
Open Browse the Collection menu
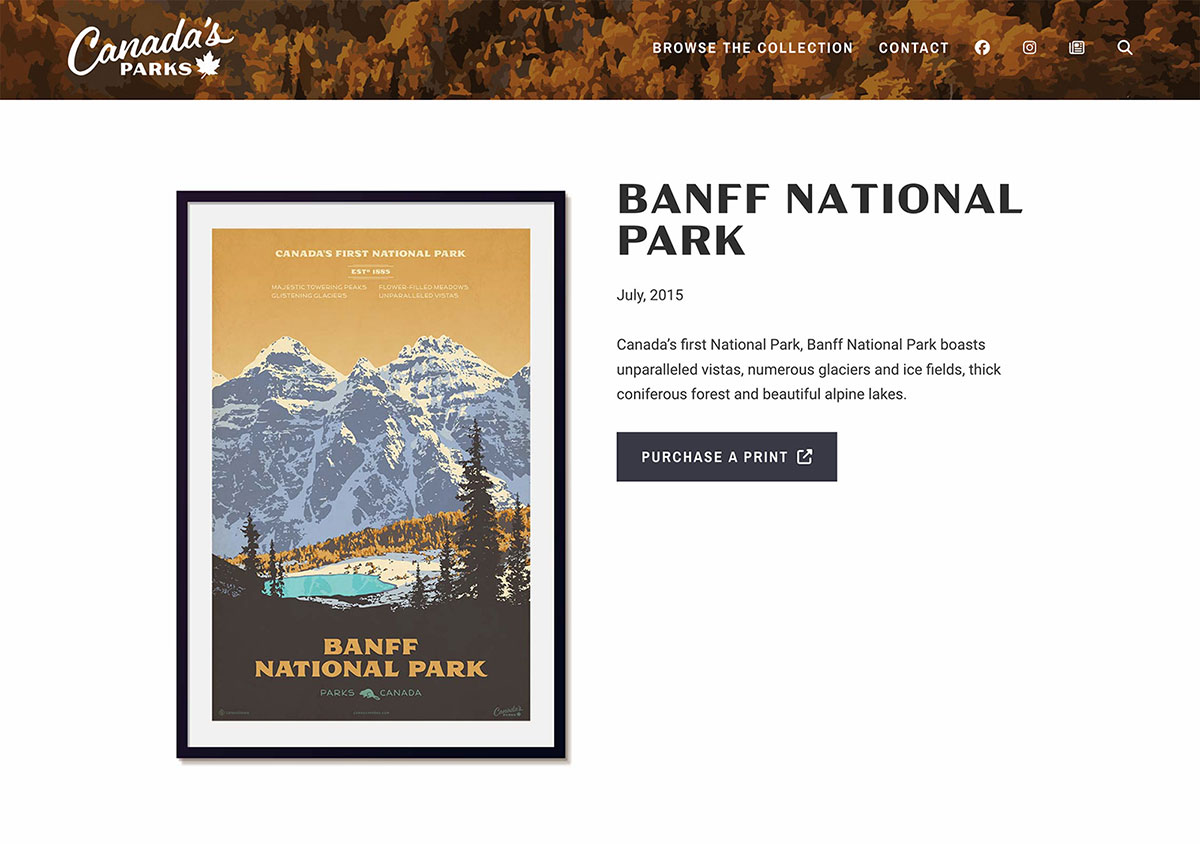[753, 48]
